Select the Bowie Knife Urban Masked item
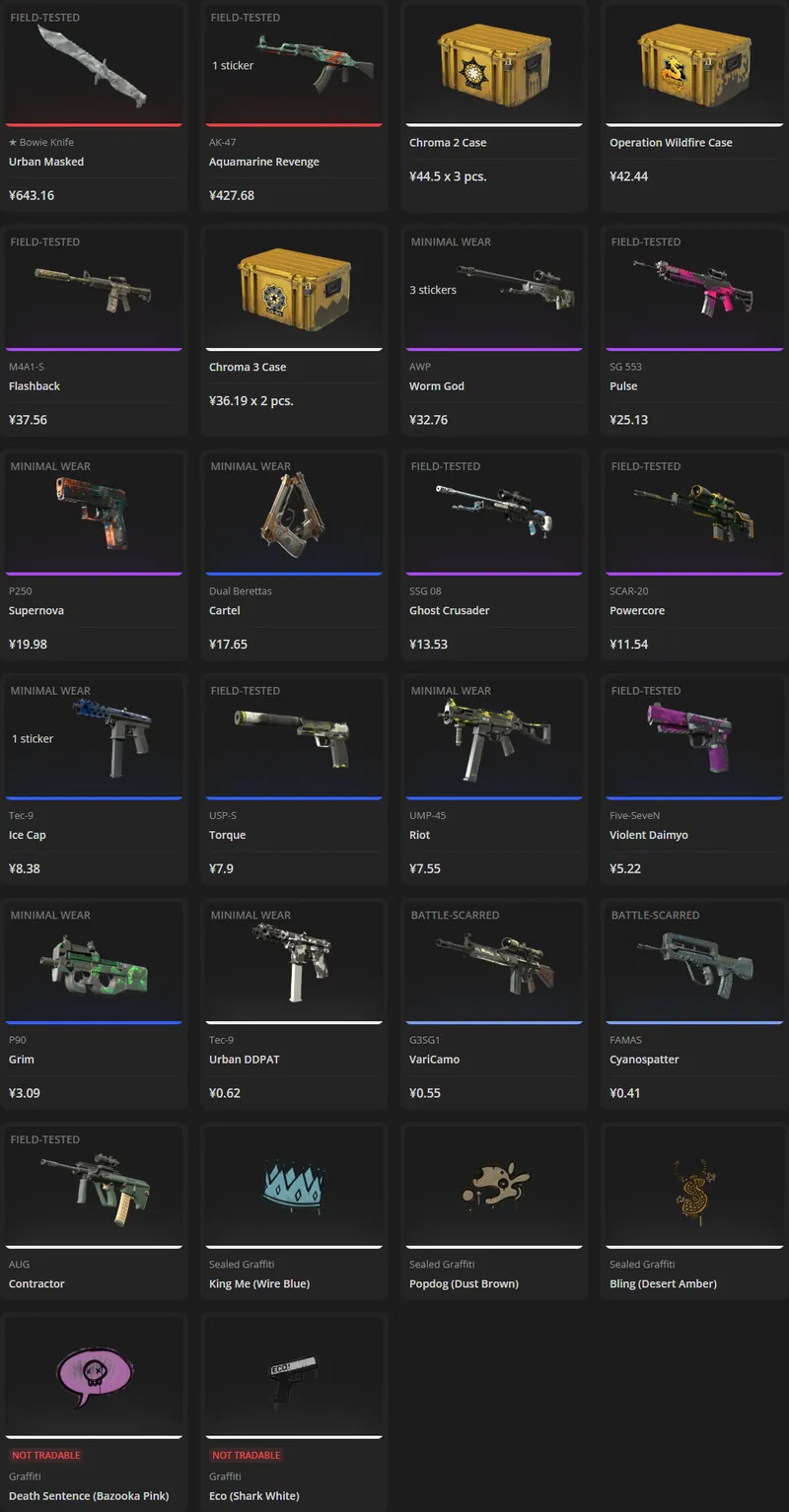The height and width of the screenshot is (1512, 789). pyautogui.click(x=94, y=106)
